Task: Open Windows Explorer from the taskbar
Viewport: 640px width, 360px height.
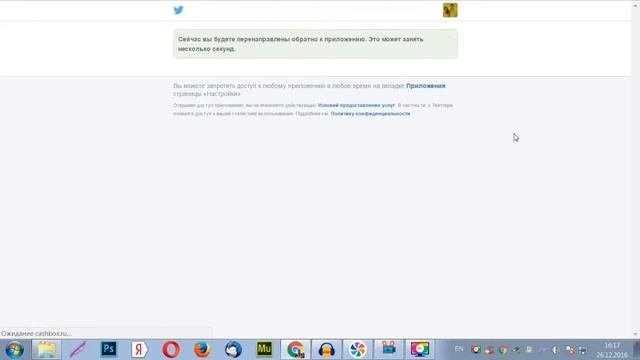Action: [47, 350]
